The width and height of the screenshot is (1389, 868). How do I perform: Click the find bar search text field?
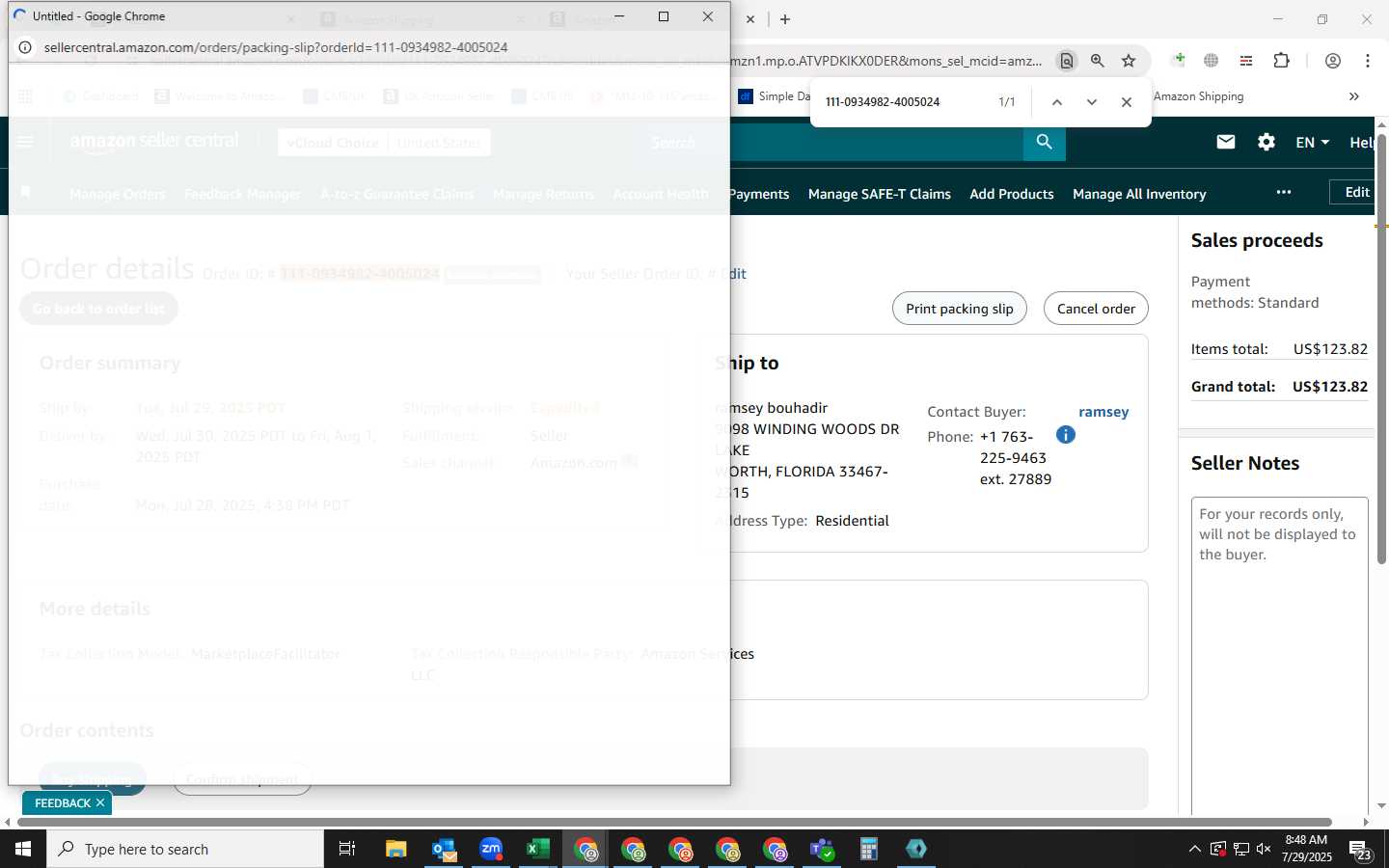[903, 102]
